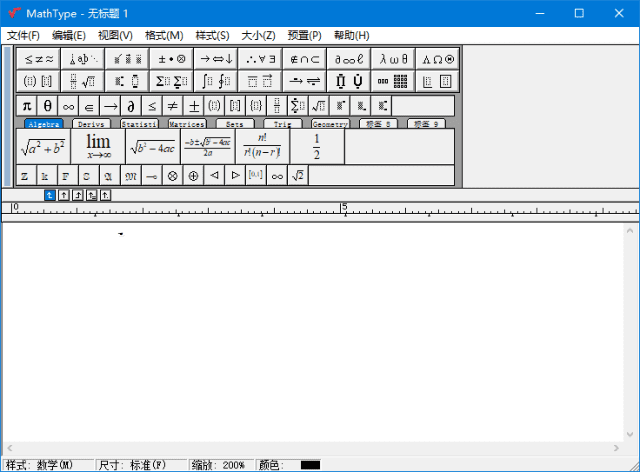Open the set theory symbols palette
Viewport: 640px width, 472px height.
pyautogui.click(x=303, y=59)
